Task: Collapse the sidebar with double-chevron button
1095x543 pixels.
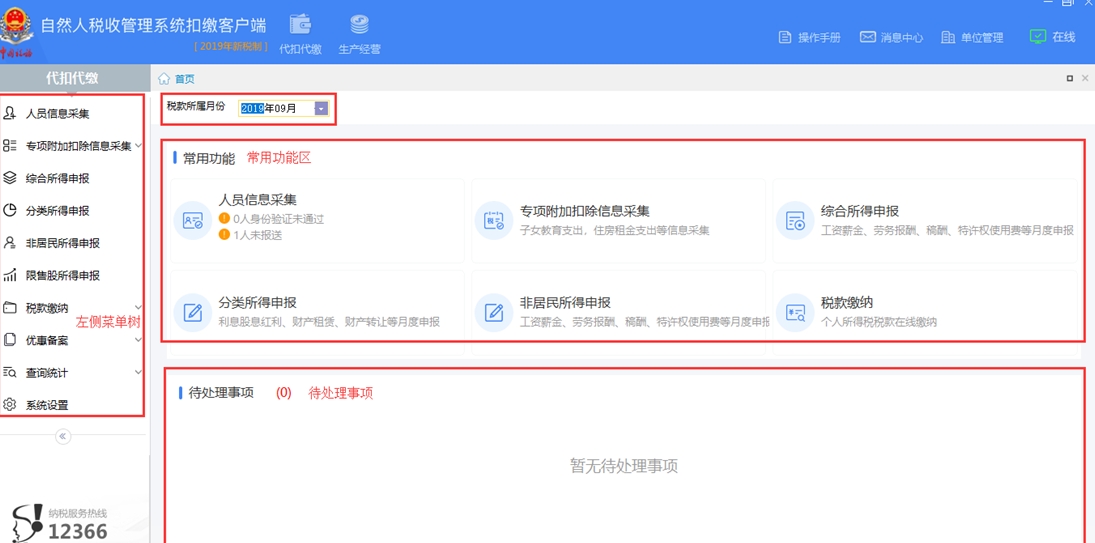Action: 63,436
